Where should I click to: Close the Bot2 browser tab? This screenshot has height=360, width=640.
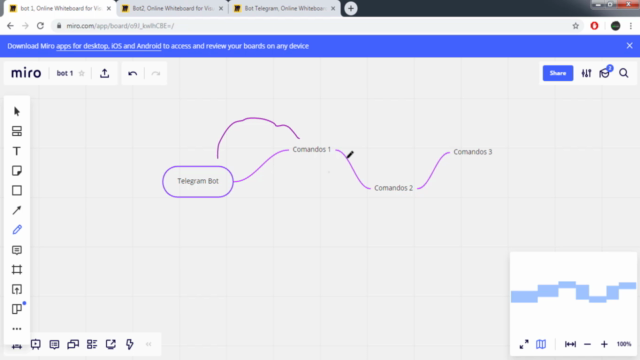click(x=221, y=8)
